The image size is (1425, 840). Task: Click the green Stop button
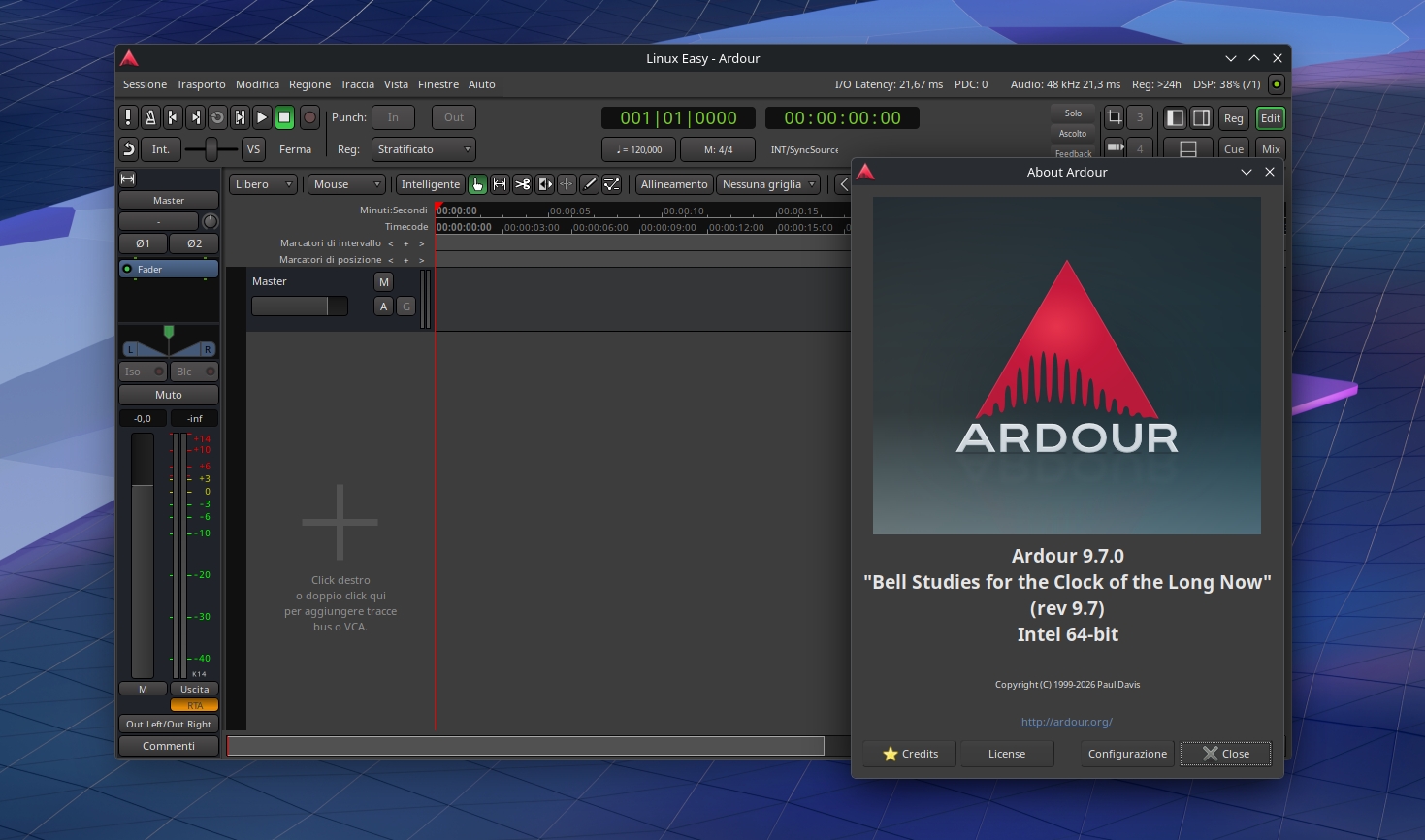coord(284,117)
